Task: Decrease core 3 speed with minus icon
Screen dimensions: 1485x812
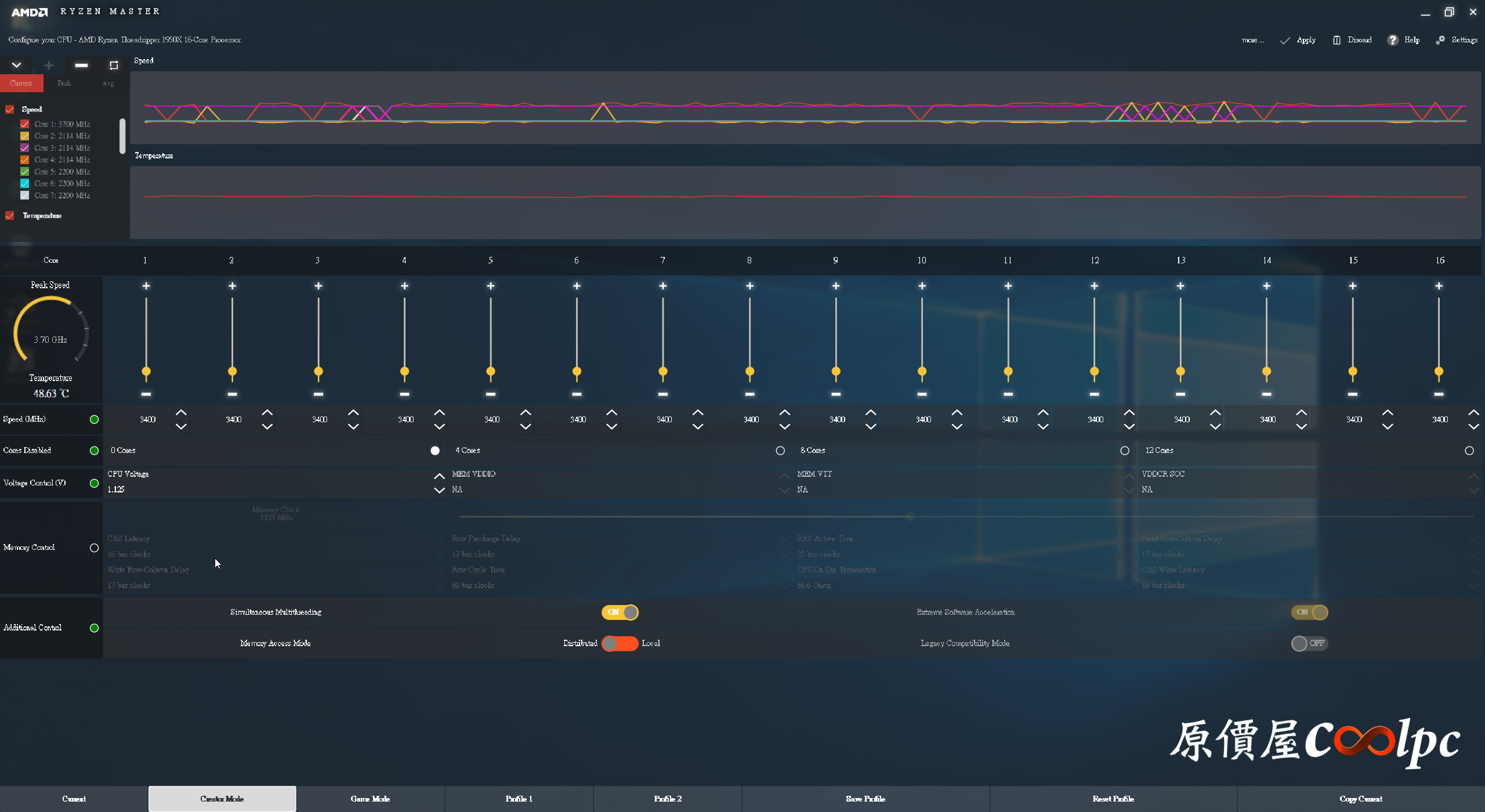Action: click(318, 394)
